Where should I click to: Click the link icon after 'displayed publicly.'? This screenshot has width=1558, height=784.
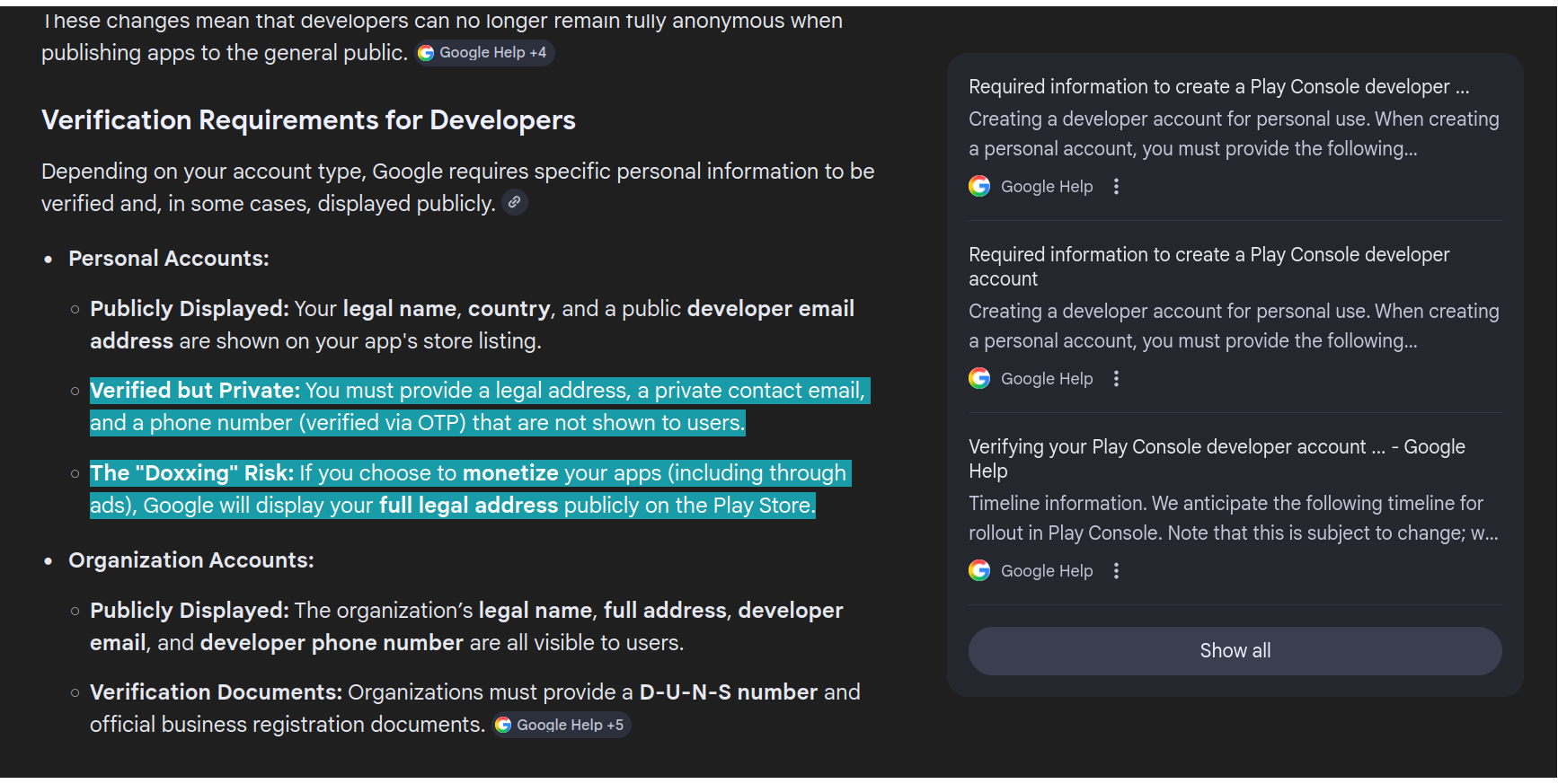coord(514,203)
